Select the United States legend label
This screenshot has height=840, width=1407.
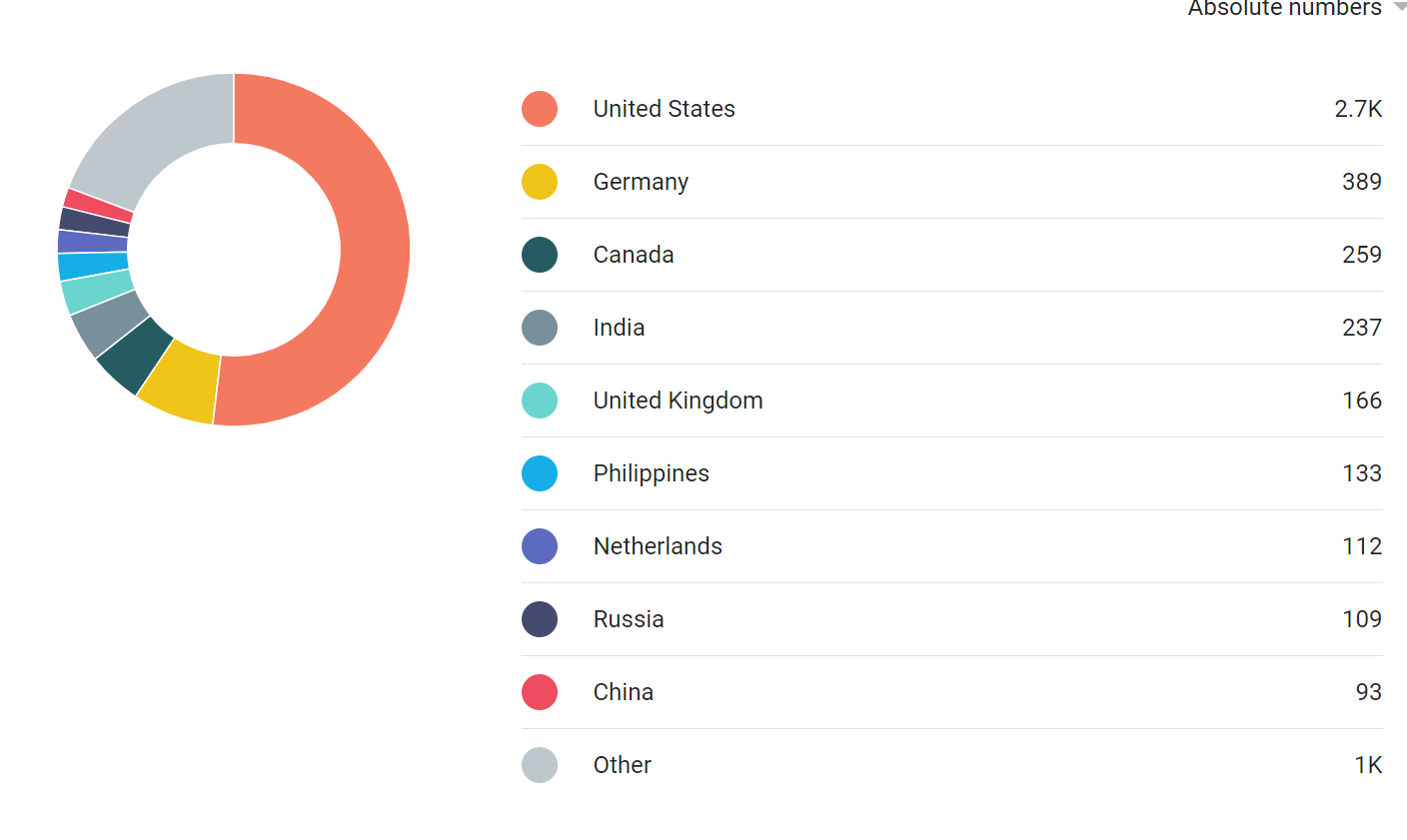664,109
